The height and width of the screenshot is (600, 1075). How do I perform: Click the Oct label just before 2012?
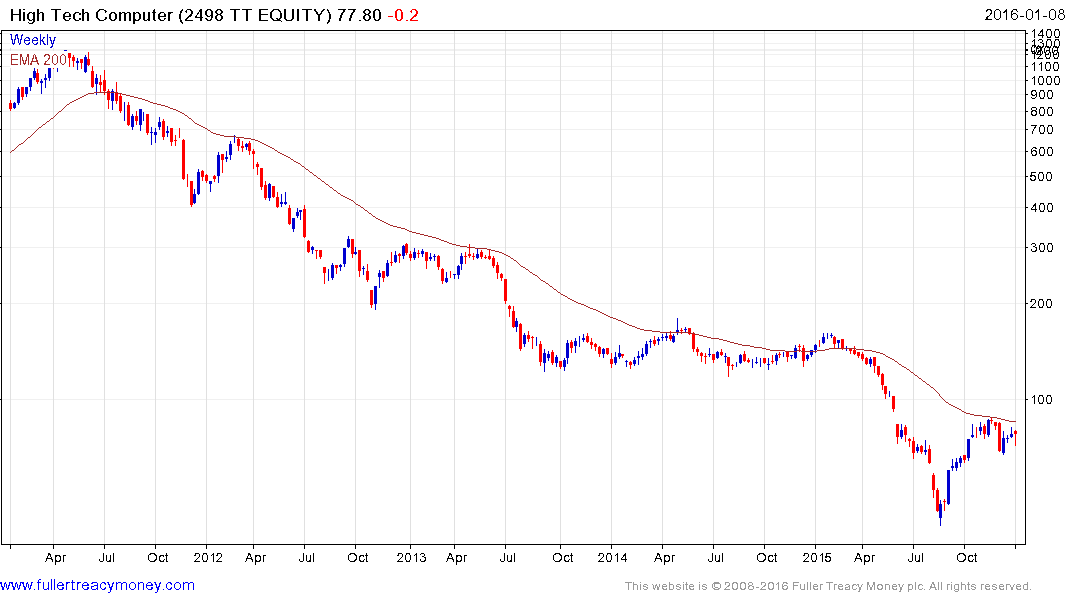[x=158, y=557]
